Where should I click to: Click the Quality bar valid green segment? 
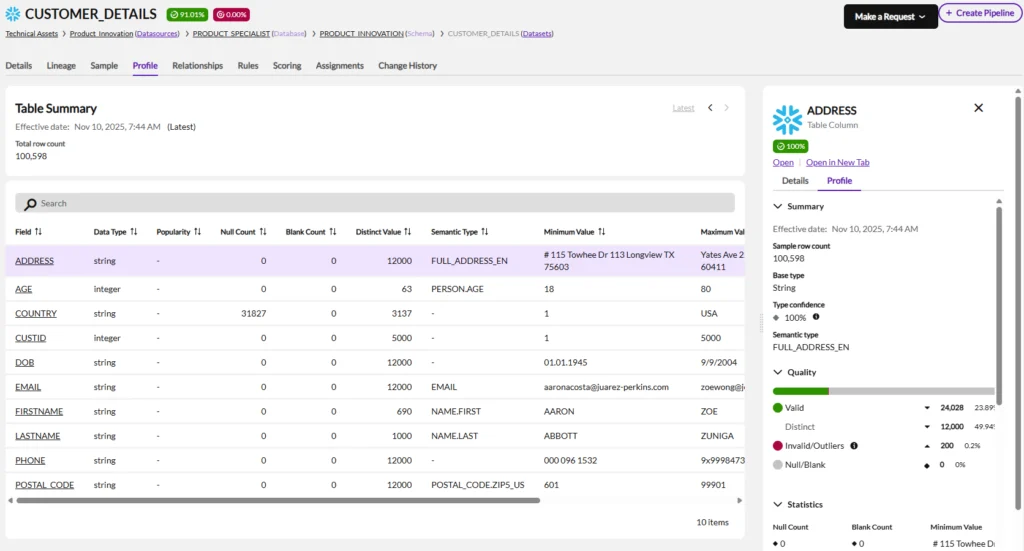[800, 391]
